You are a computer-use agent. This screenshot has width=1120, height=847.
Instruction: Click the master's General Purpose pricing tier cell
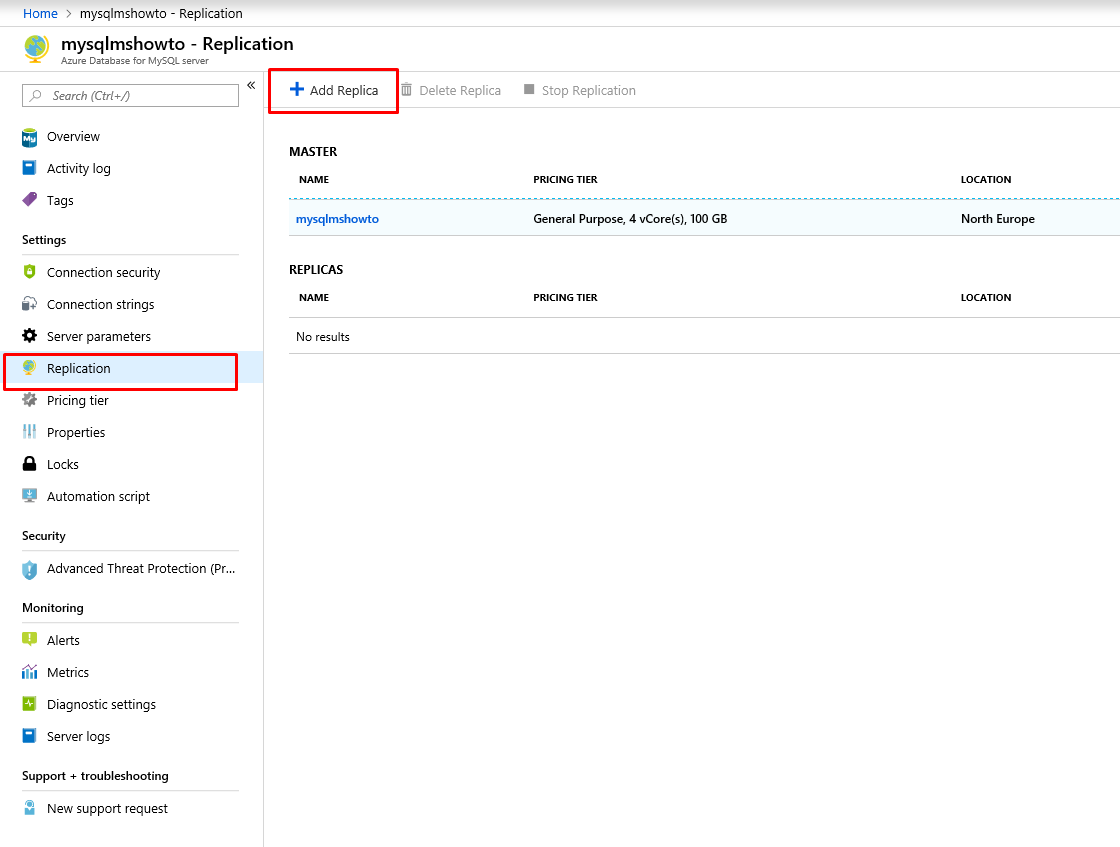(630, 219)
